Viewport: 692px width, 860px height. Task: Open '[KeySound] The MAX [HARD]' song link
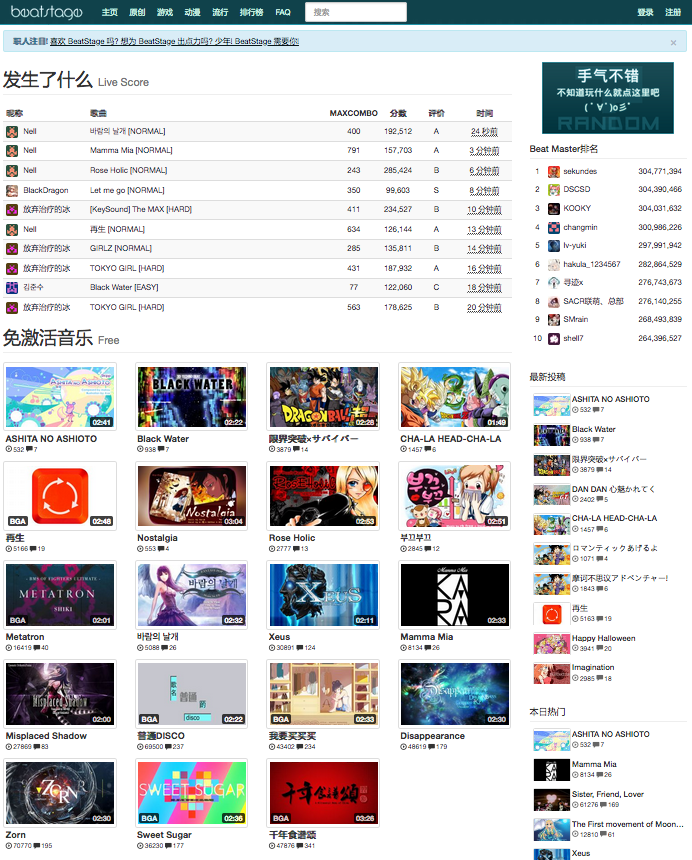[141, 209]
